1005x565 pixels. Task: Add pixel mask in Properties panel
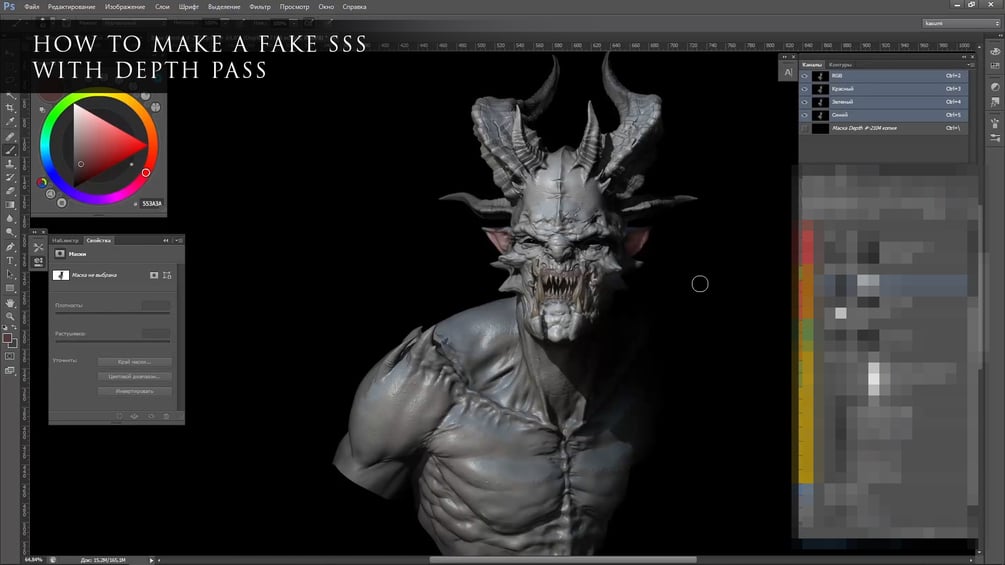154,275
